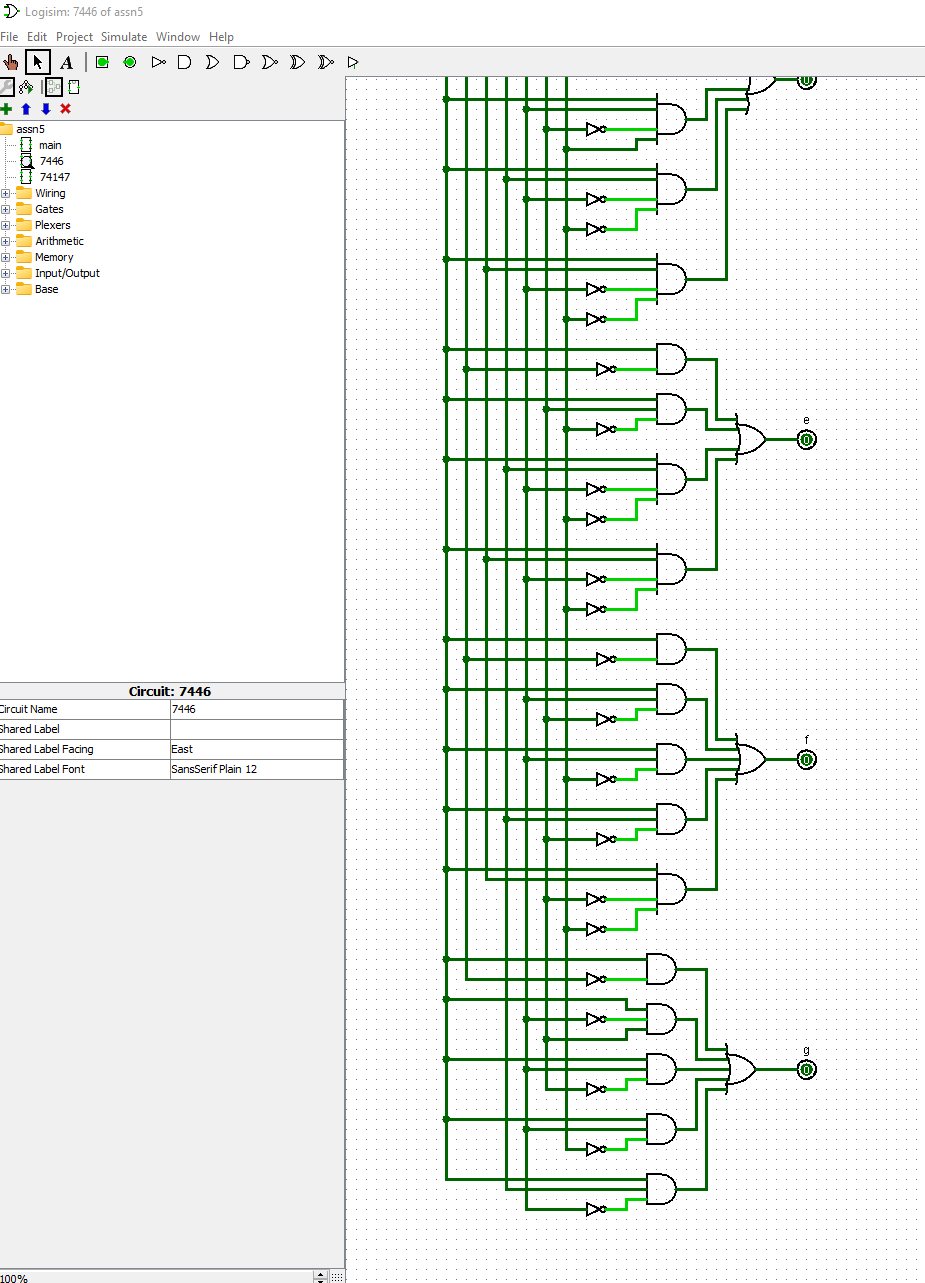925x1283 pixels.
Task: Choose the NOR gate tool
Action: [x=269, y=62]
